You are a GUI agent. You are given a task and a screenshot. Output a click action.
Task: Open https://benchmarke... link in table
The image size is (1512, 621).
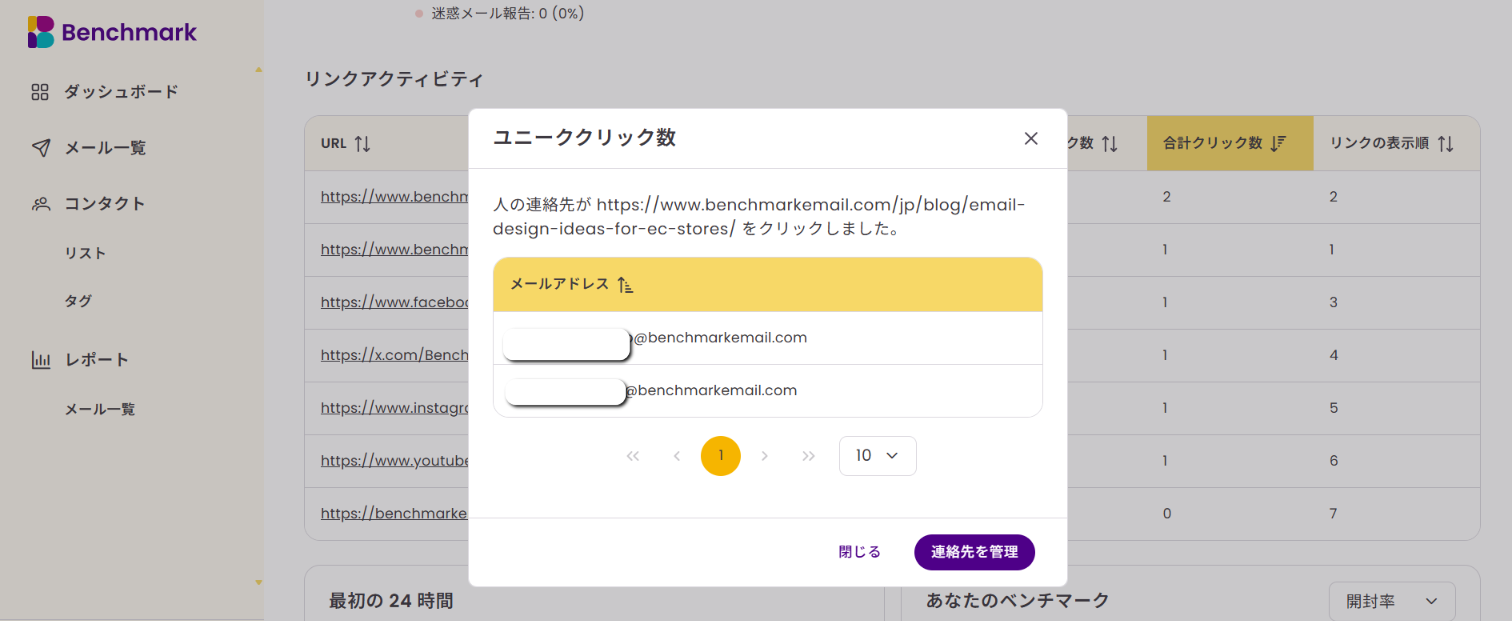[395, 514]
